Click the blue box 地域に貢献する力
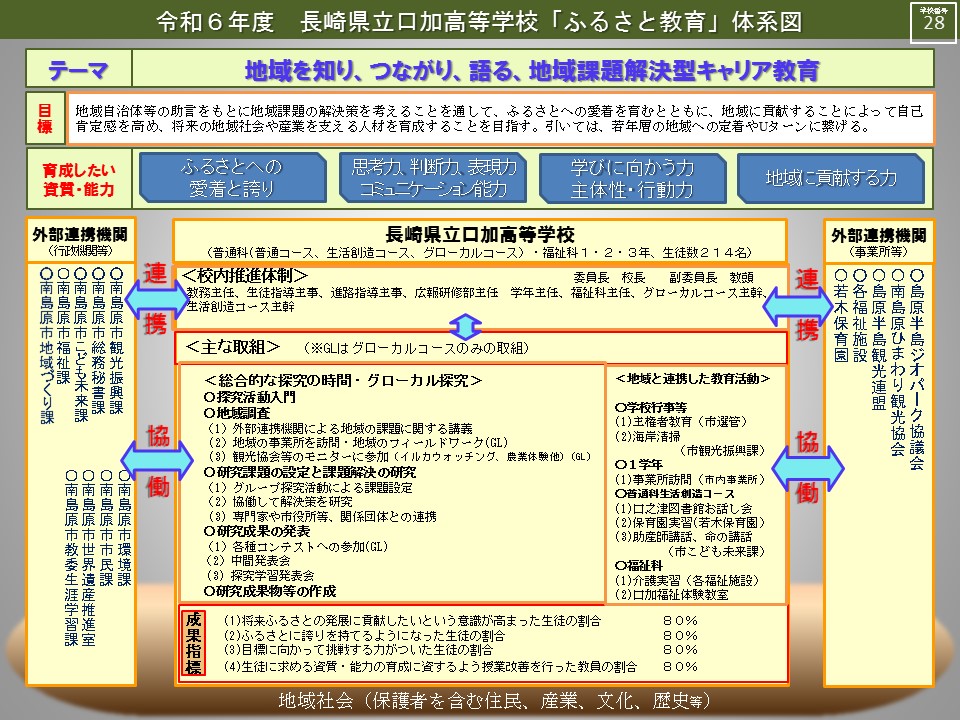Image resolution: width=960 pixels, height=720 pixels. tap(831, 178)
